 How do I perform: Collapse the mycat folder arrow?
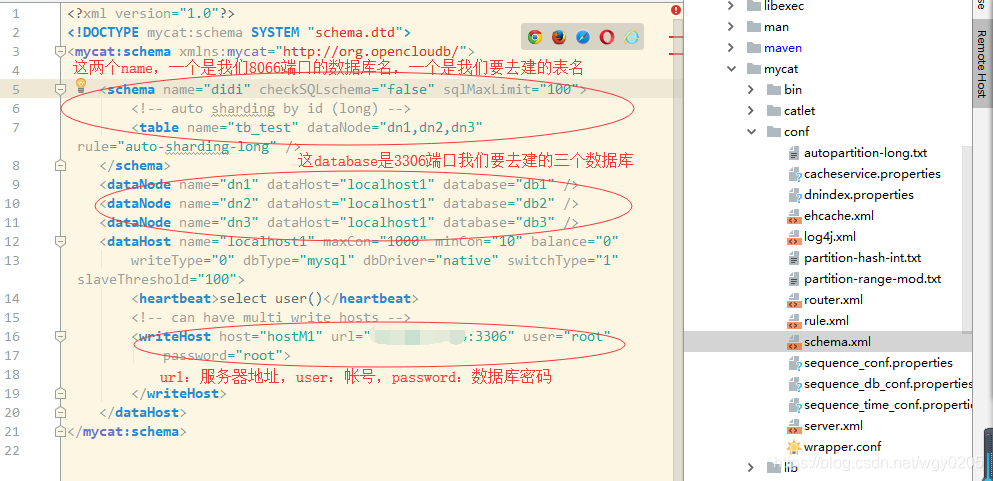[731, 68]
